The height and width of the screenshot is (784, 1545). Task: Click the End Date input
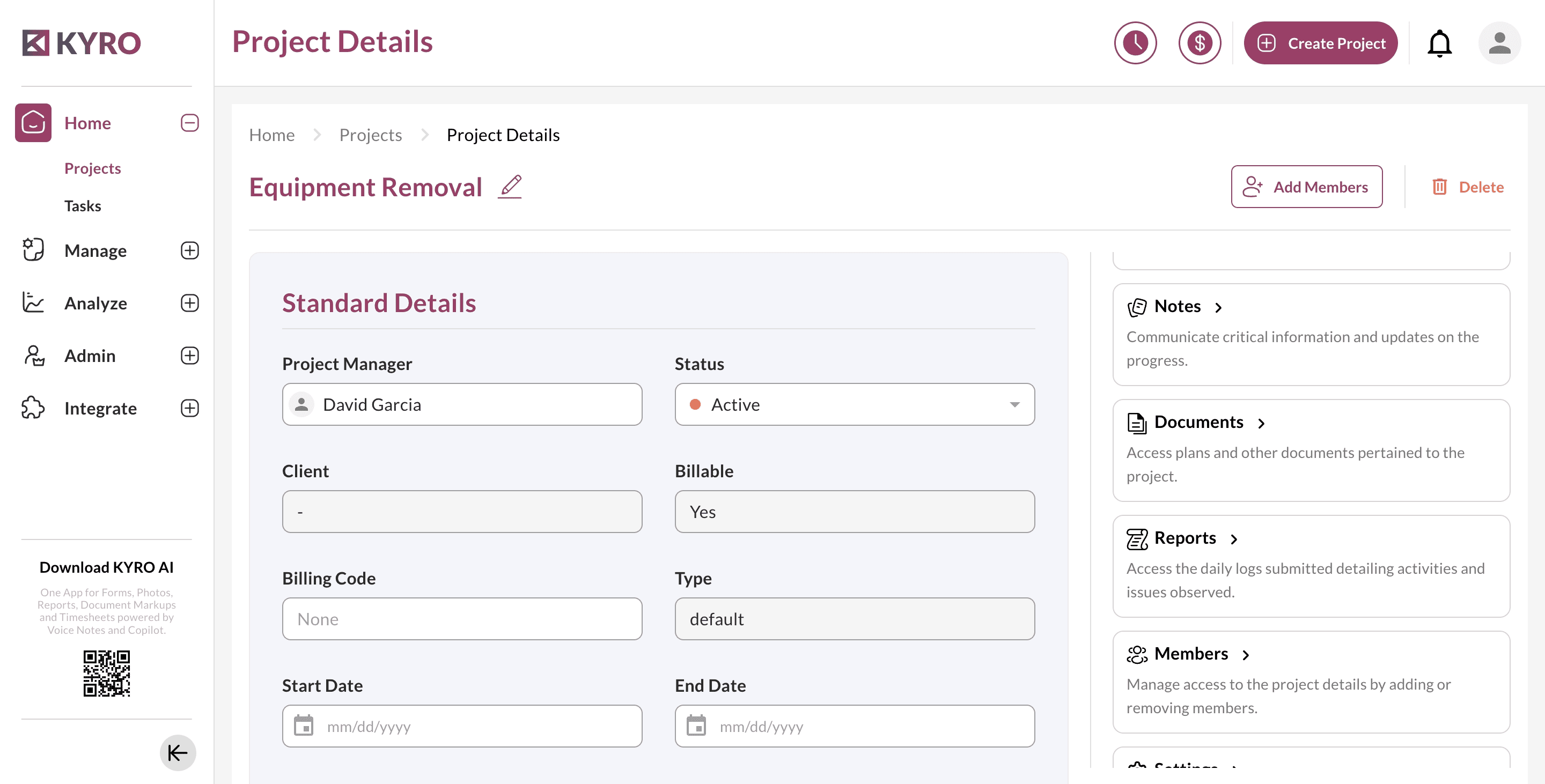855,726
